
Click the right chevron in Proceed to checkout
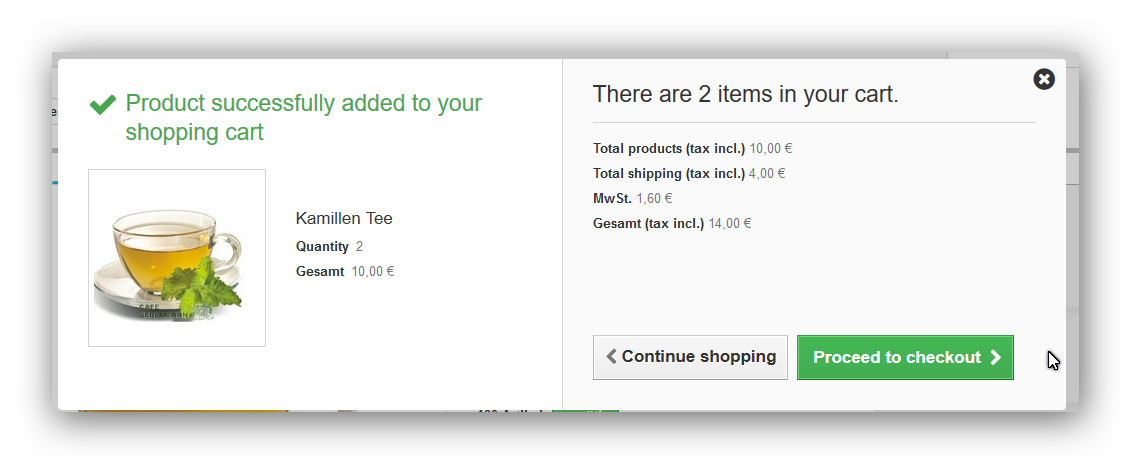tap(995, 358)
